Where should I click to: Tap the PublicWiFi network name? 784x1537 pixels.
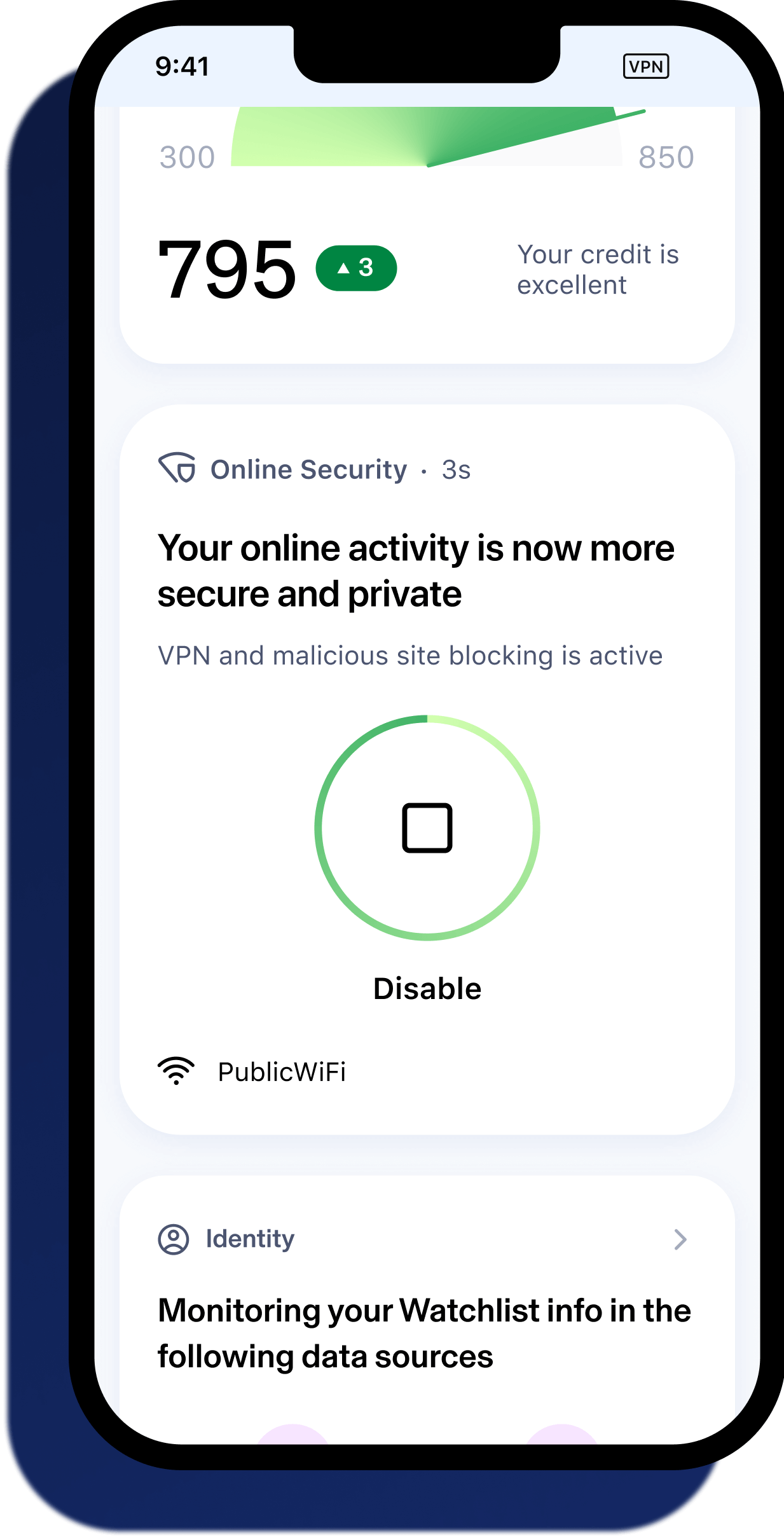coord(282,1072)
